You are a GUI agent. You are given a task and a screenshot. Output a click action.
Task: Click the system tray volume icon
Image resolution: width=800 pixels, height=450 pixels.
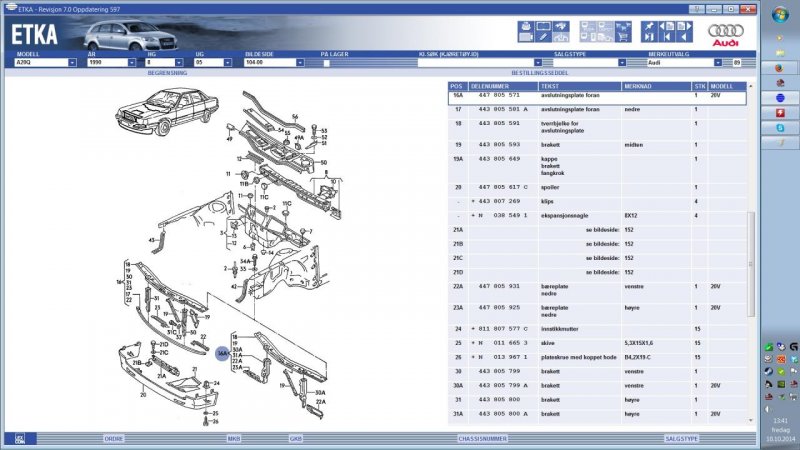coord(768,409)
